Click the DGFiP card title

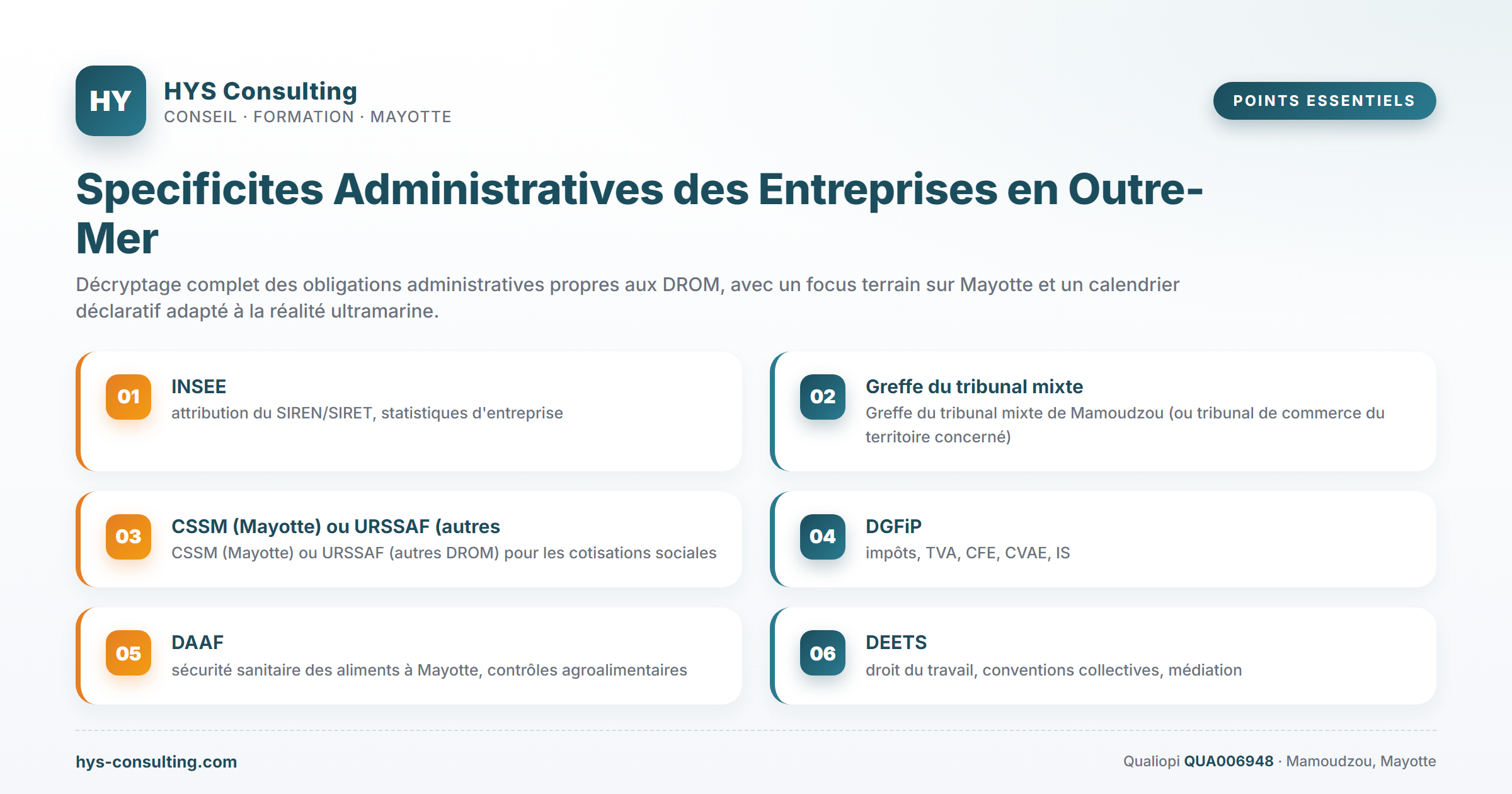pos(893,526)
